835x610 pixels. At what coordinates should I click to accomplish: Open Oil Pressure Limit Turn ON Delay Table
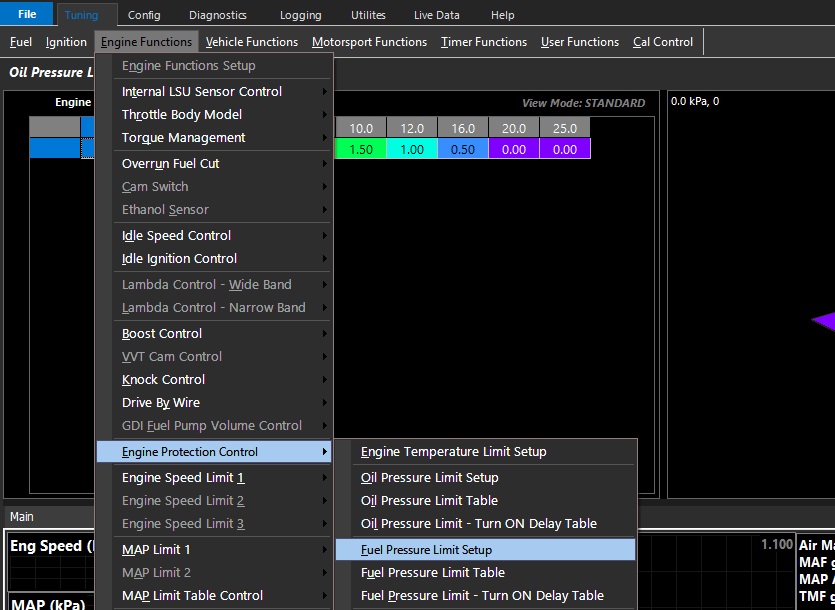486,523
